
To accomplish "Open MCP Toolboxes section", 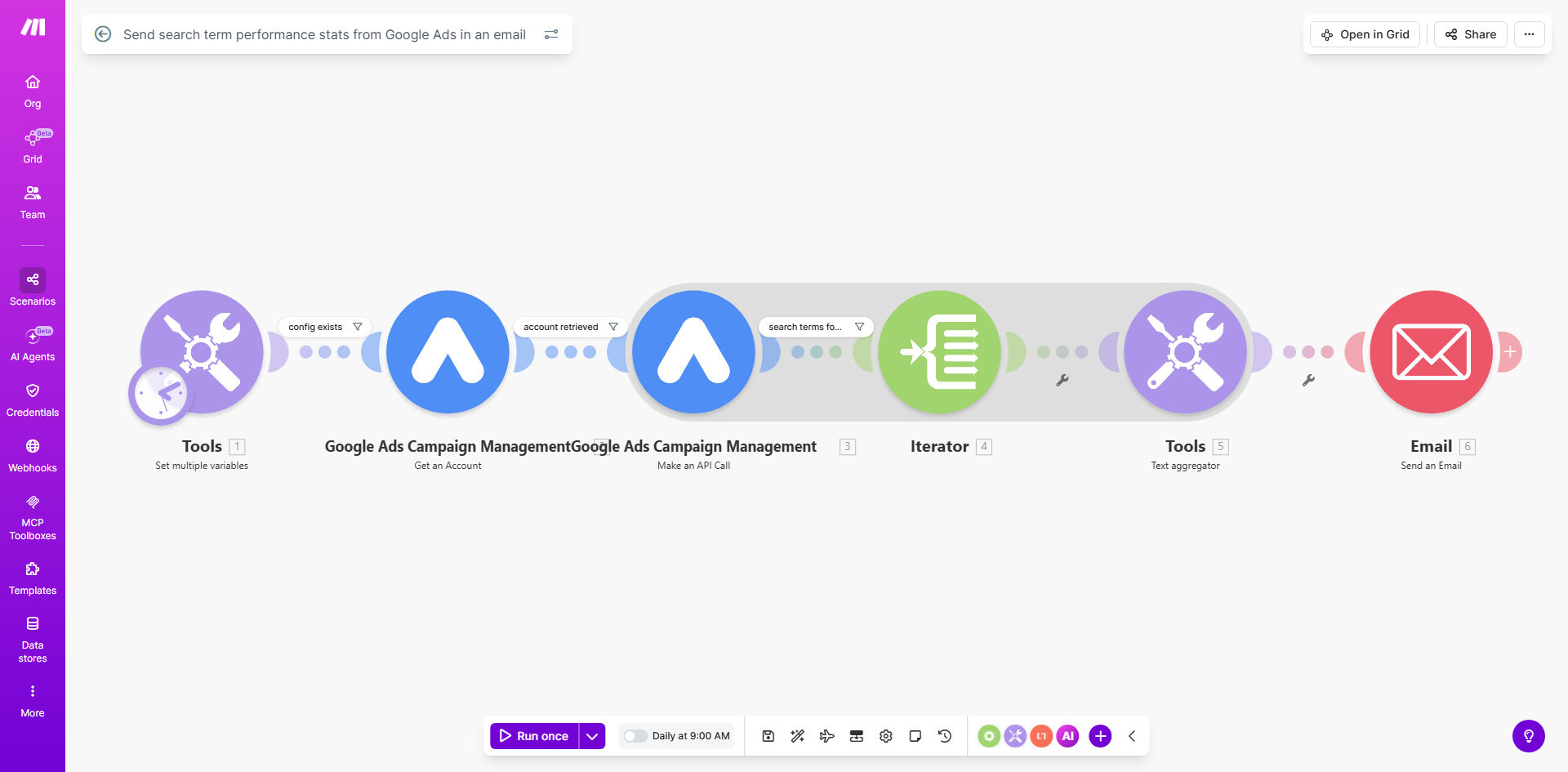I will 33,517.
